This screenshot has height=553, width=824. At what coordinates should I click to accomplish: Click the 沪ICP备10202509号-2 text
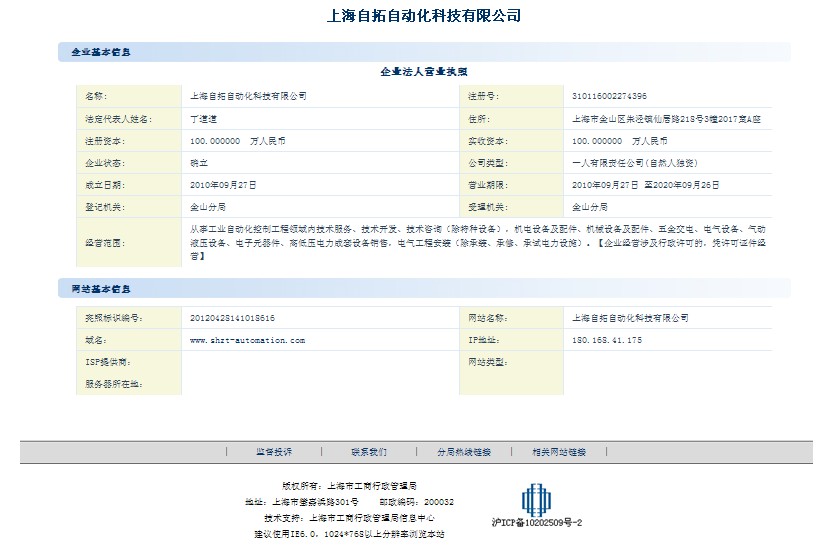537,523
